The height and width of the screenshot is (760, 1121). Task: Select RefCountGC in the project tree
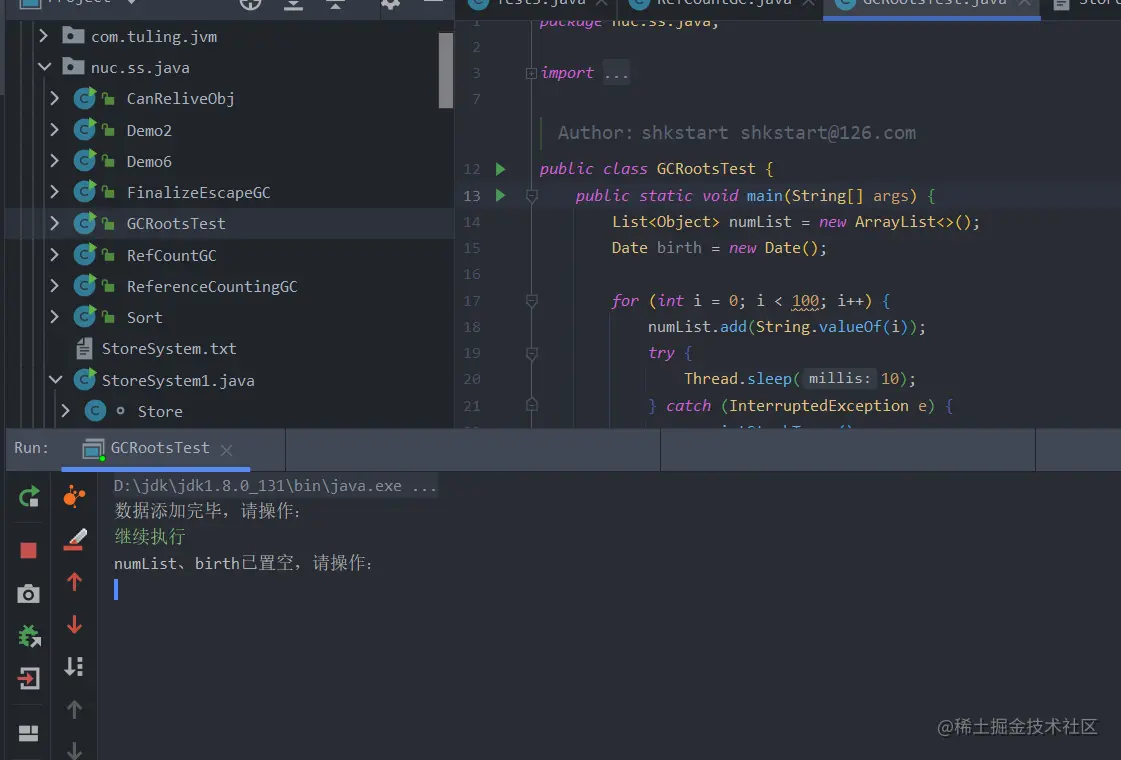pyautogui.click(x=171, y=255)
